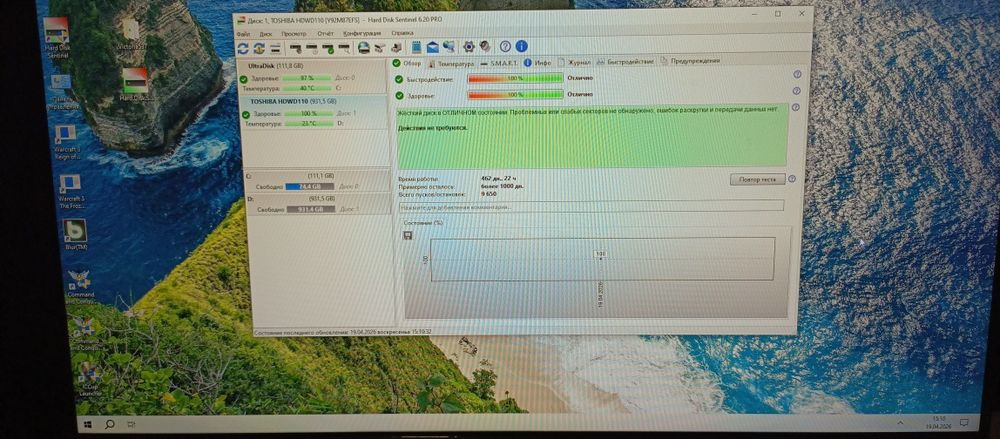
Task: Open Task View on the taskbar
Action: tap(131, 424)
